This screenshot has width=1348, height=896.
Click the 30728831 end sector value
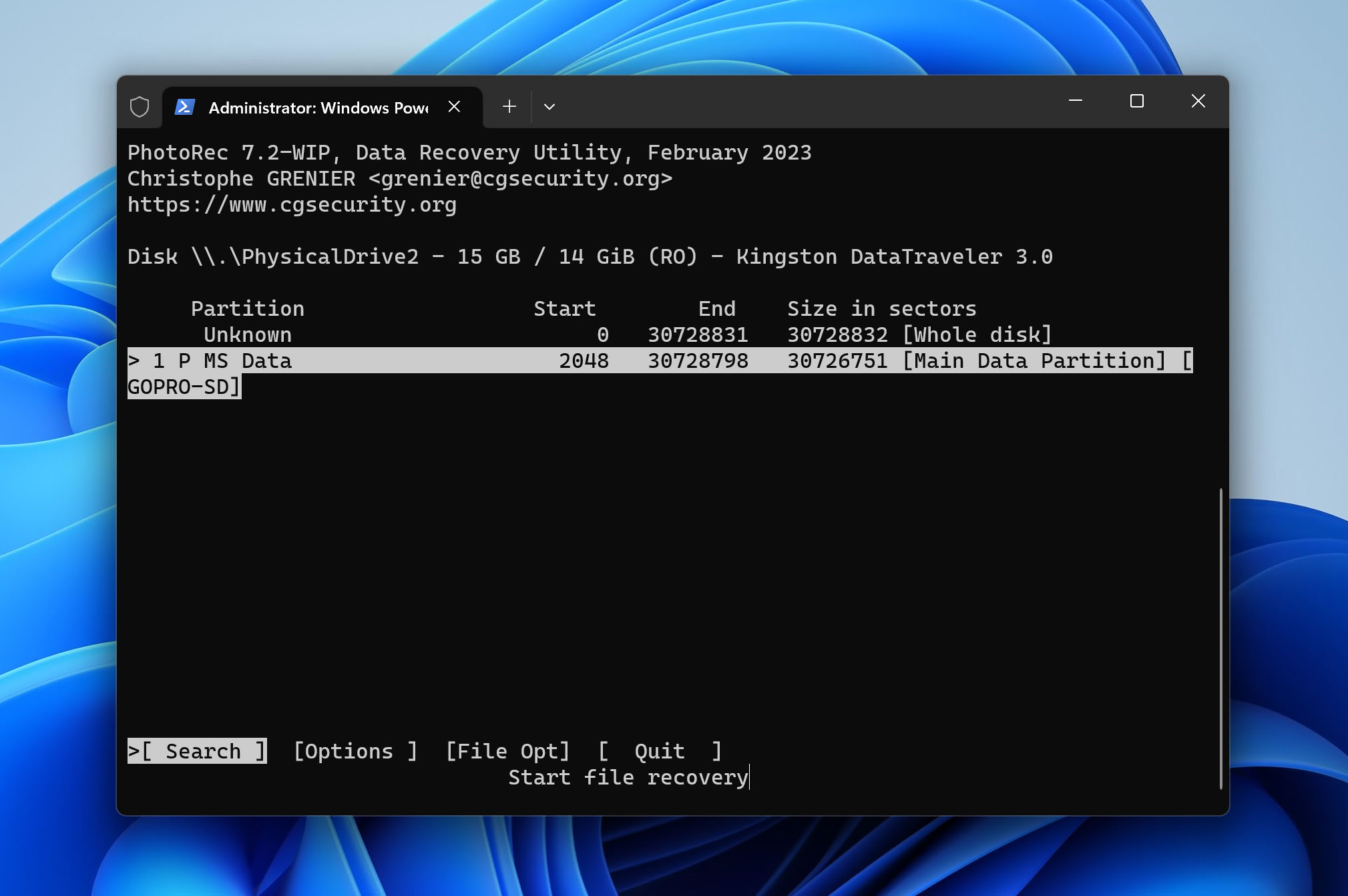pos(698,334)
